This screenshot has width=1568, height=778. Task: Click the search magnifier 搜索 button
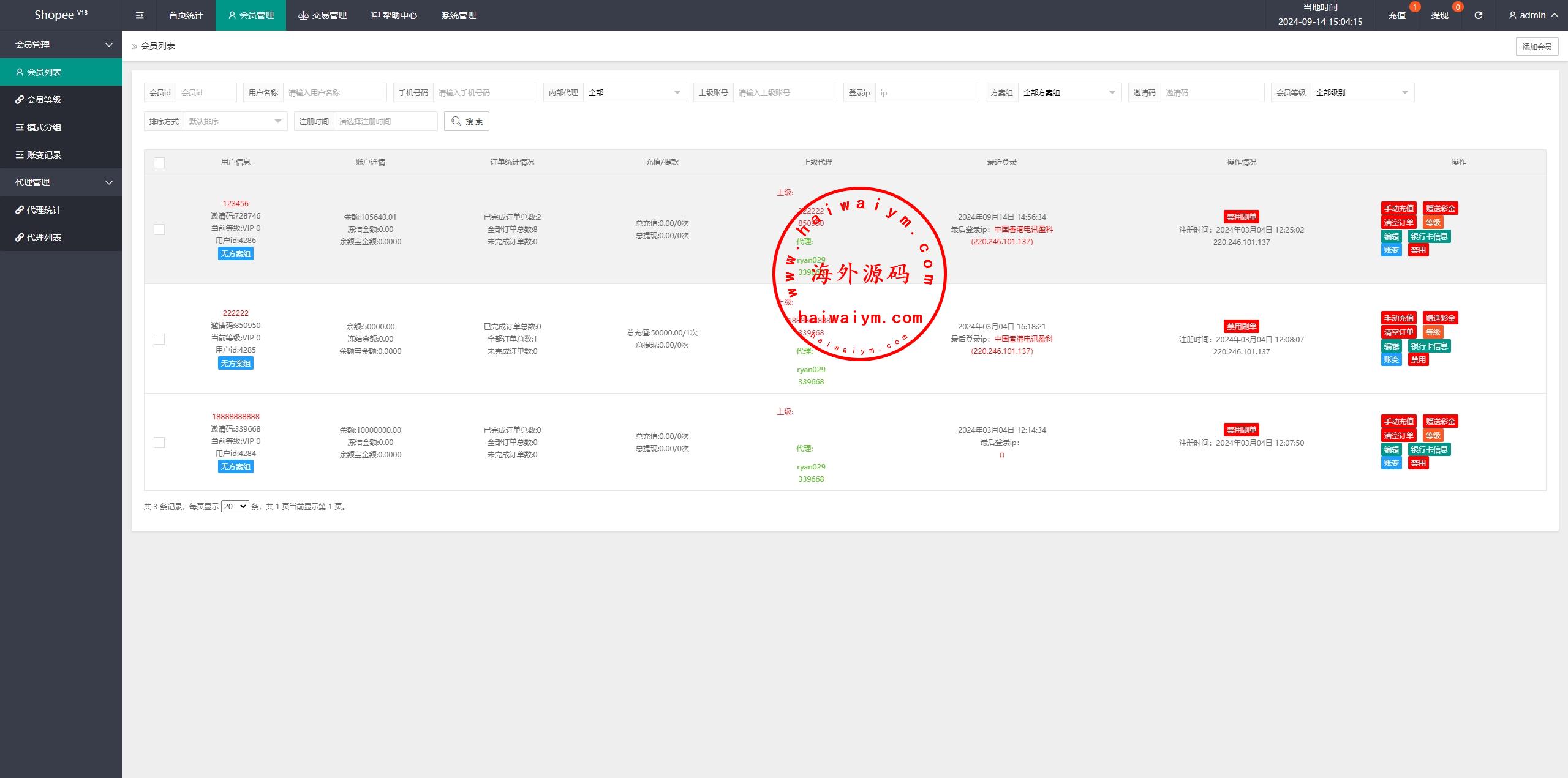[467, 121]
